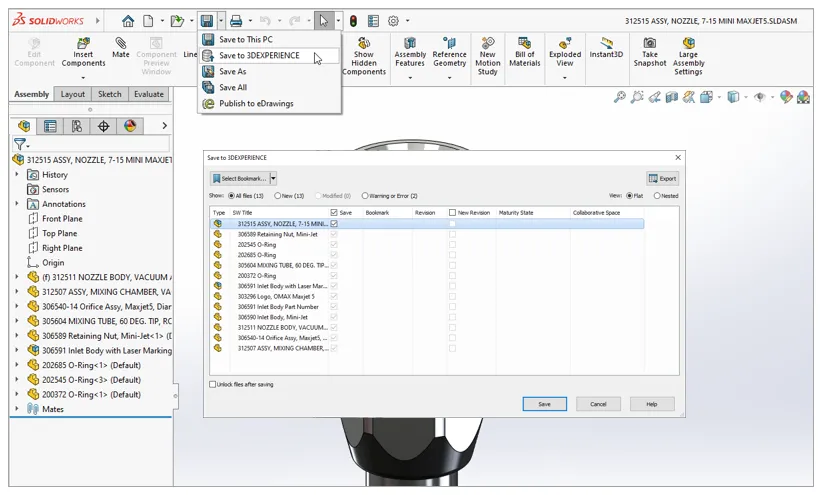Click the Mate paperclip tool
Screen dimensions: 826x495
coord(121,47)
